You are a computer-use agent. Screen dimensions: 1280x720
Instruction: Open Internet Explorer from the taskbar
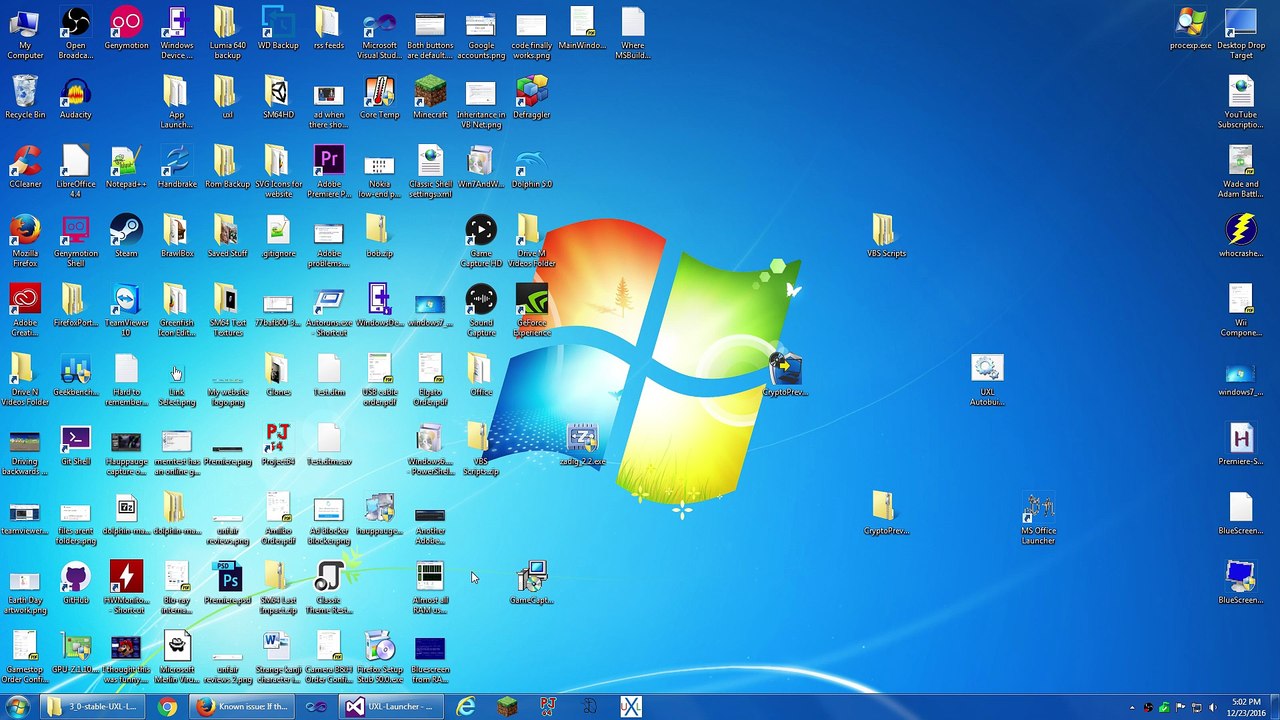click(466, 707)
